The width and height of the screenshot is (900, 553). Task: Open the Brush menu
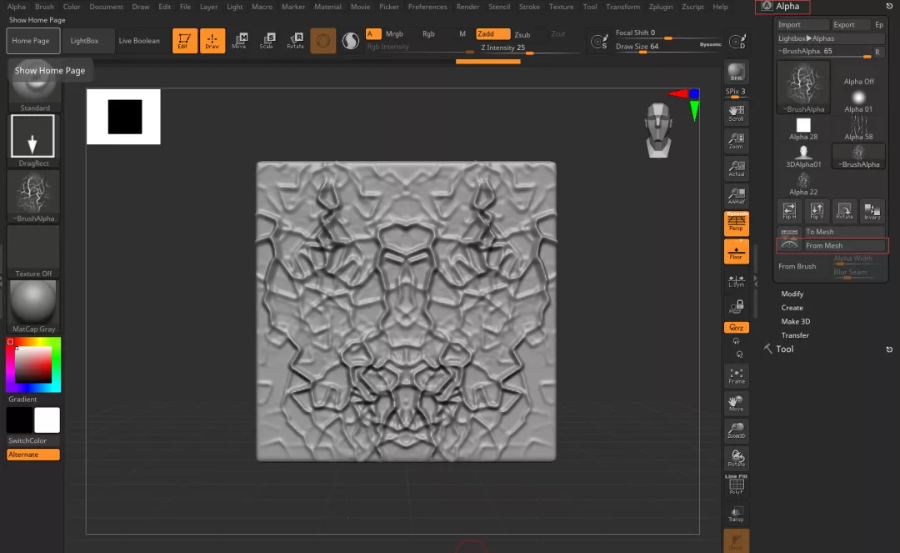click(44, 7)
